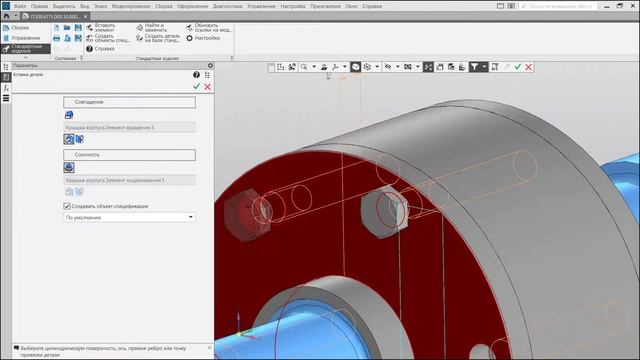Click the Совпадение mate type icon
Image resolution: width=640 pixels, height=360 pixels.
(x=69, y=115)
